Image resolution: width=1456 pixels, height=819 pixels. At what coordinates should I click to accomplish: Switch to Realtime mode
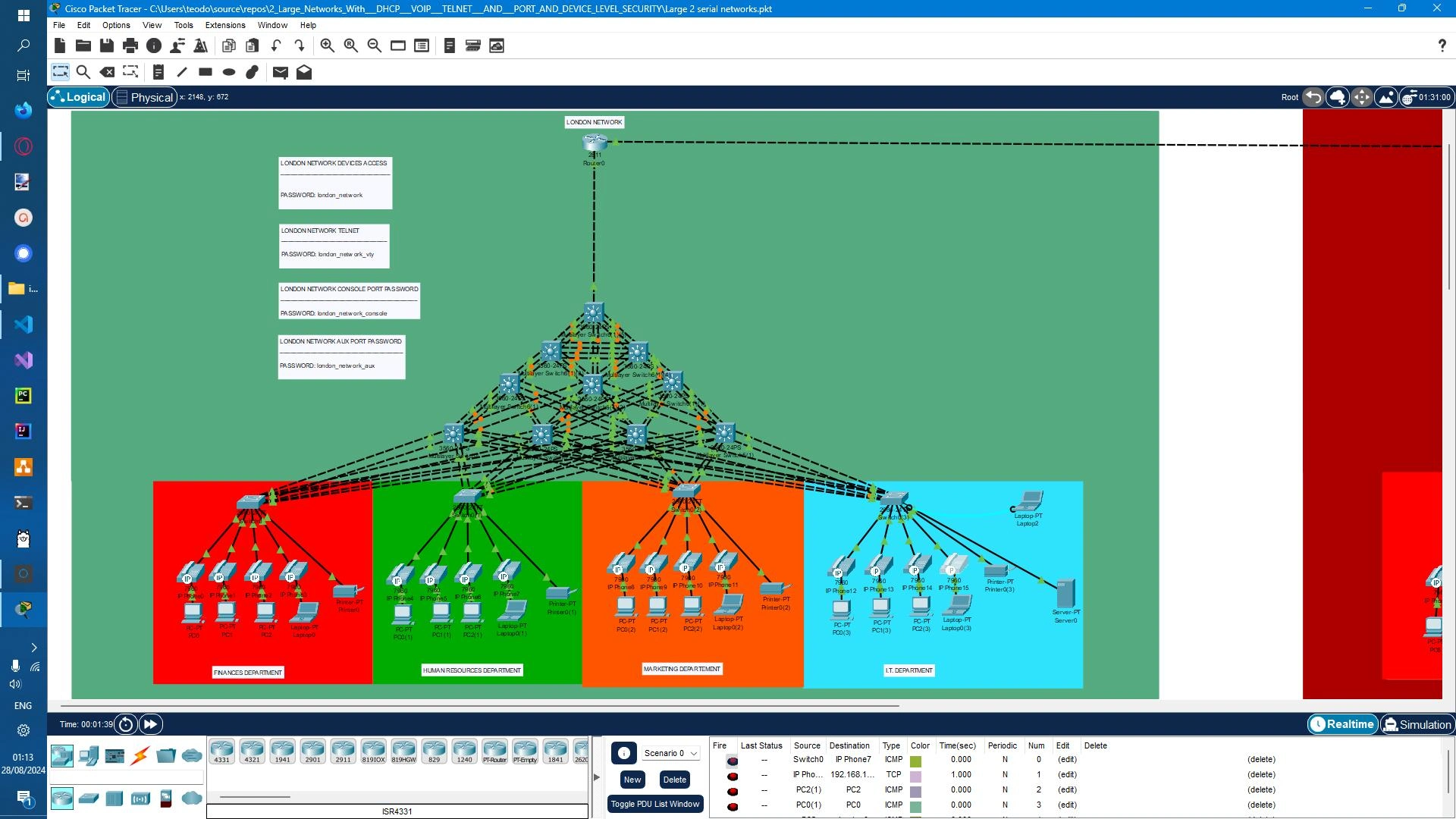pos(1342,724)
